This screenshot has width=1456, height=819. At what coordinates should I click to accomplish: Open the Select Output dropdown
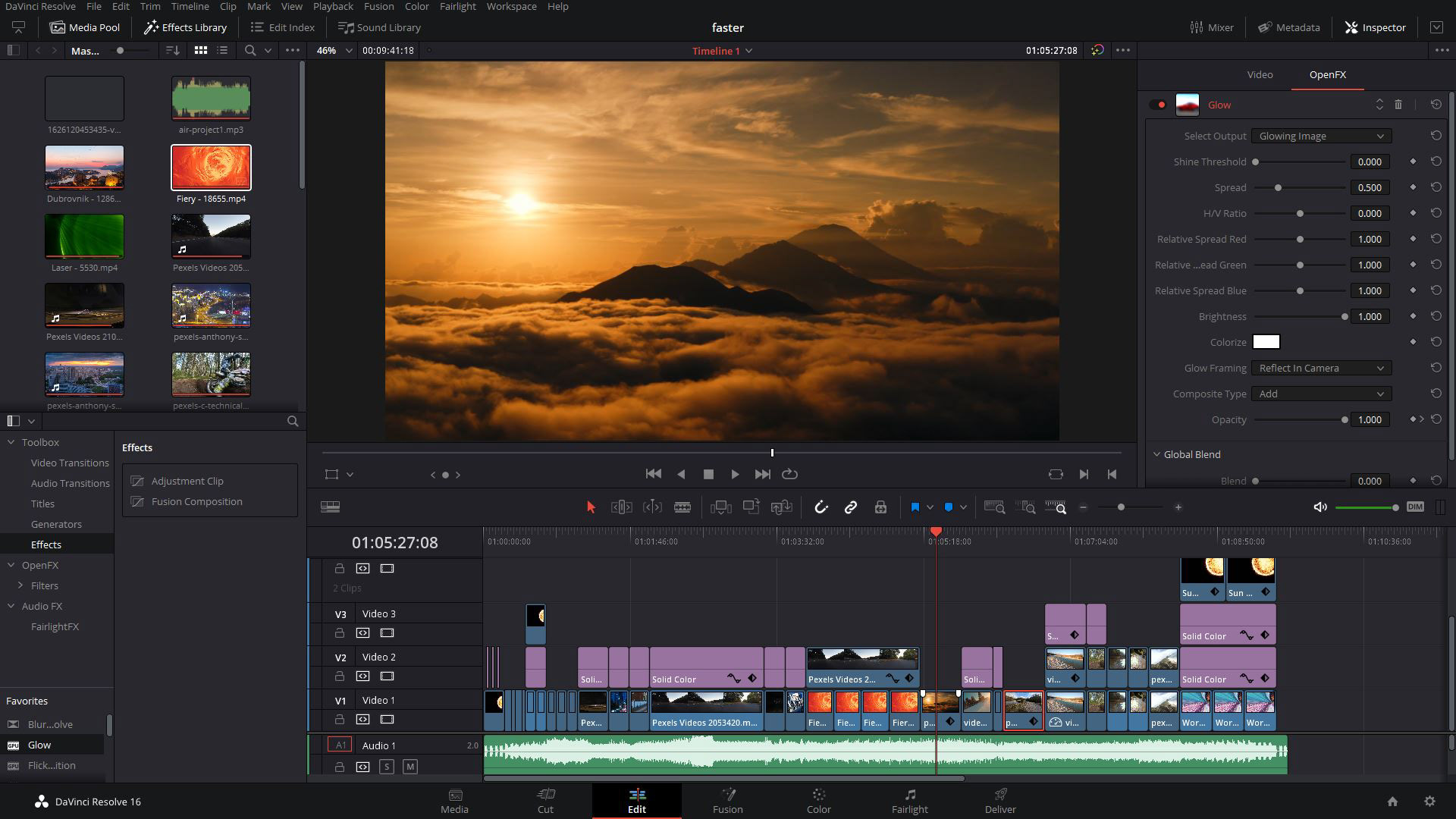pos(1320,136)
